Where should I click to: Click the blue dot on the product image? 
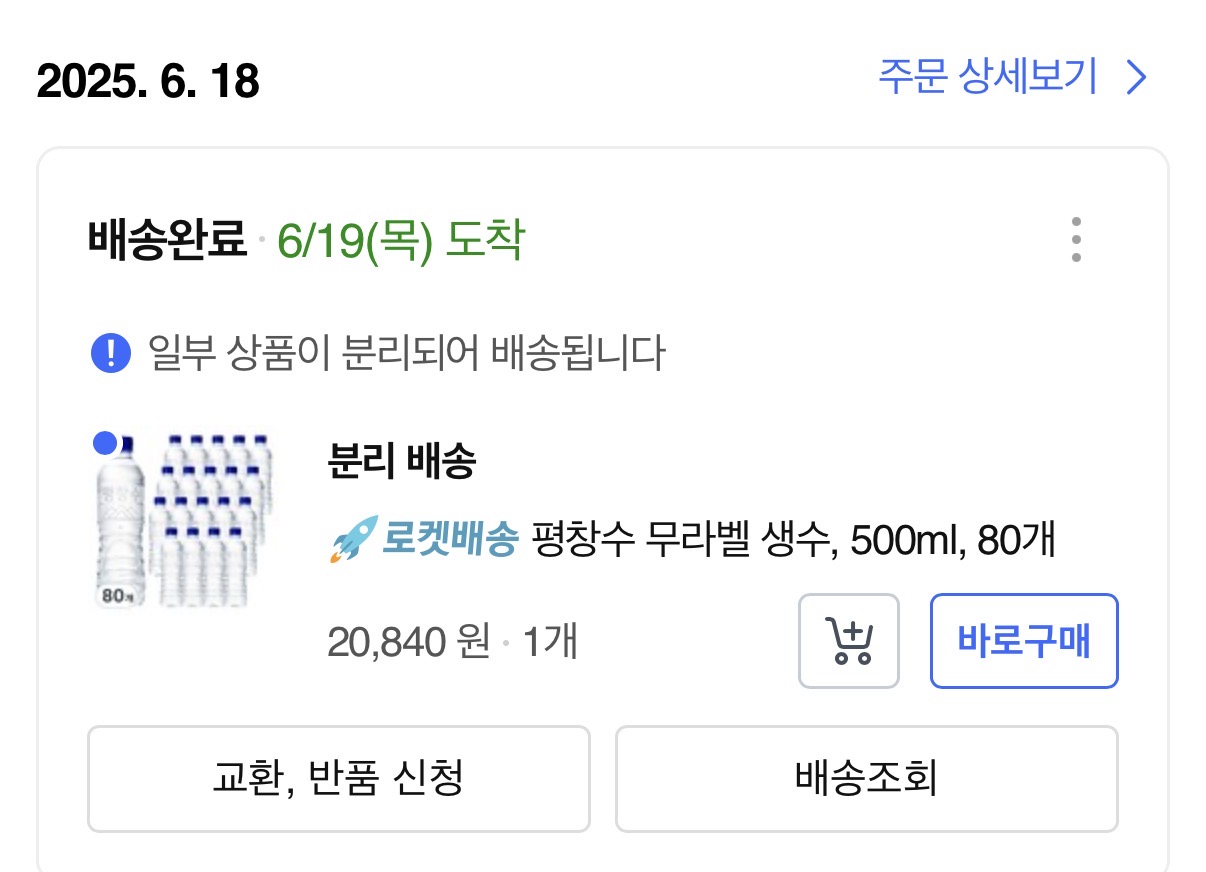tap(104, 442)
